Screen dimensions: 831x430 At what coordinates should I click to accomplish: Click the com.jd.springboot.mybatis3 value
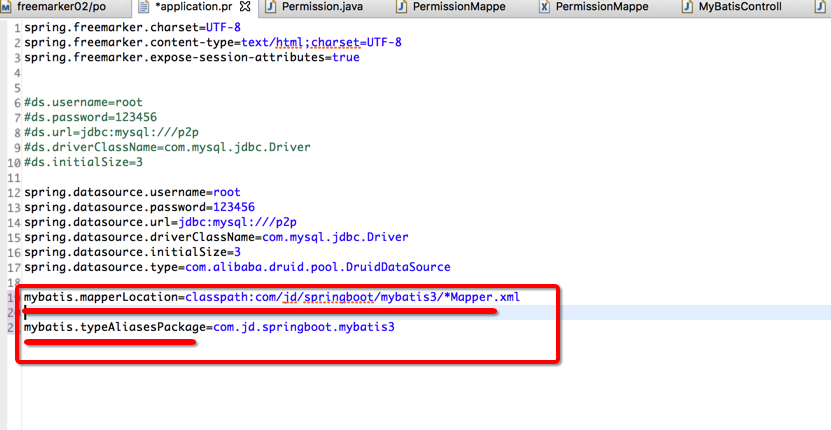coord(304,327)
